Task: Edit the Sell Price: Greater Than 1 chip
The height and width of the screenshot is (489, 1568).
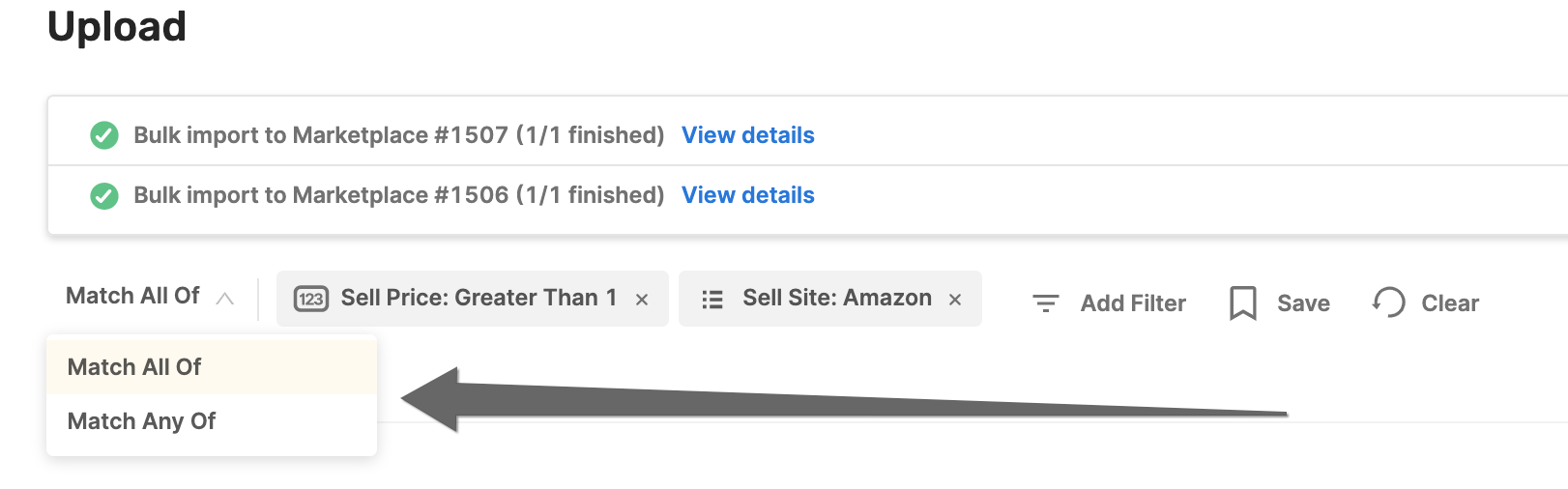Action: tap(479, 298)
